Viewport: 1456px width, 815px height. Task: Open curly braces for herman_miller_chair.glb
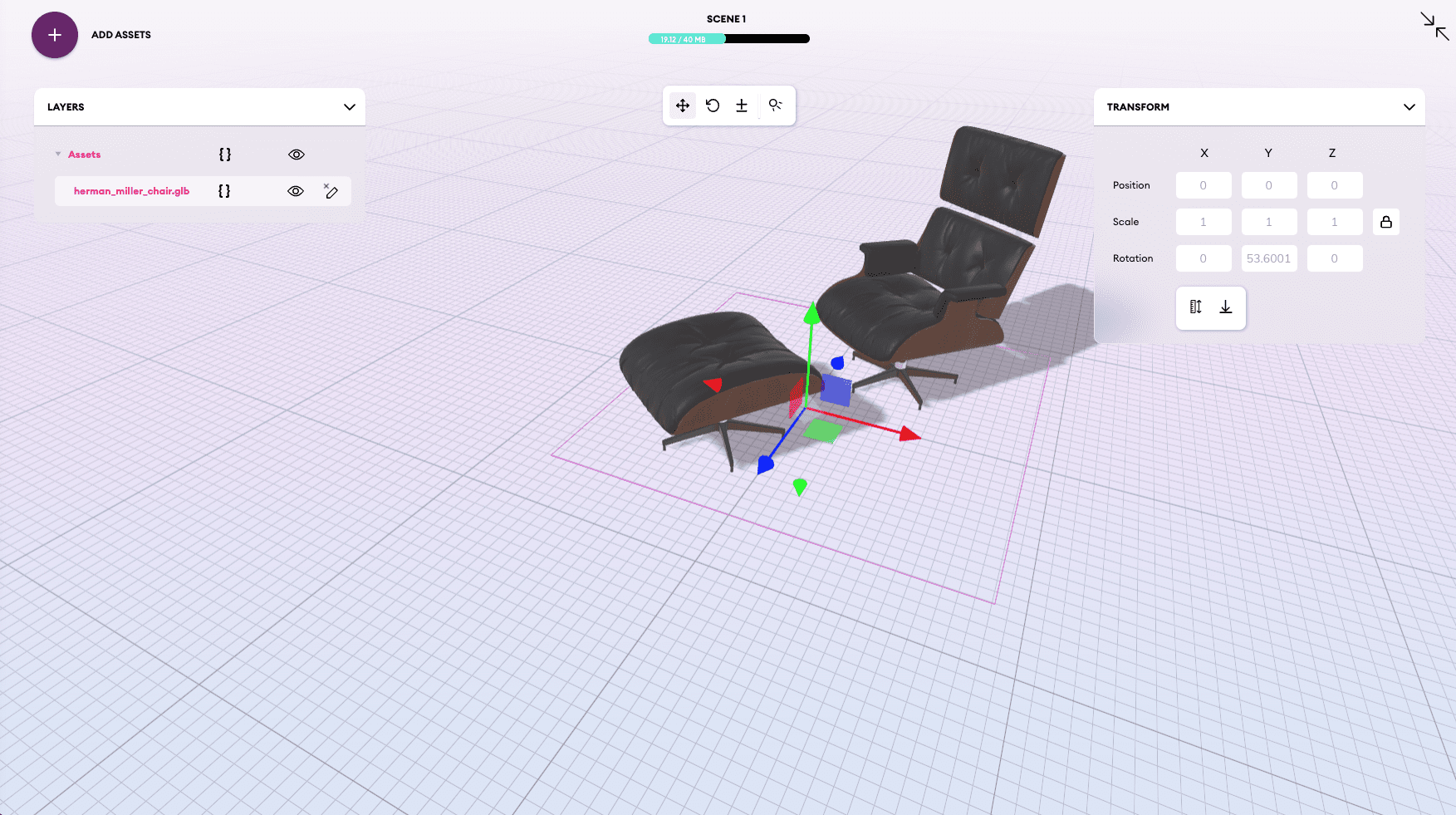coord(224,191)
